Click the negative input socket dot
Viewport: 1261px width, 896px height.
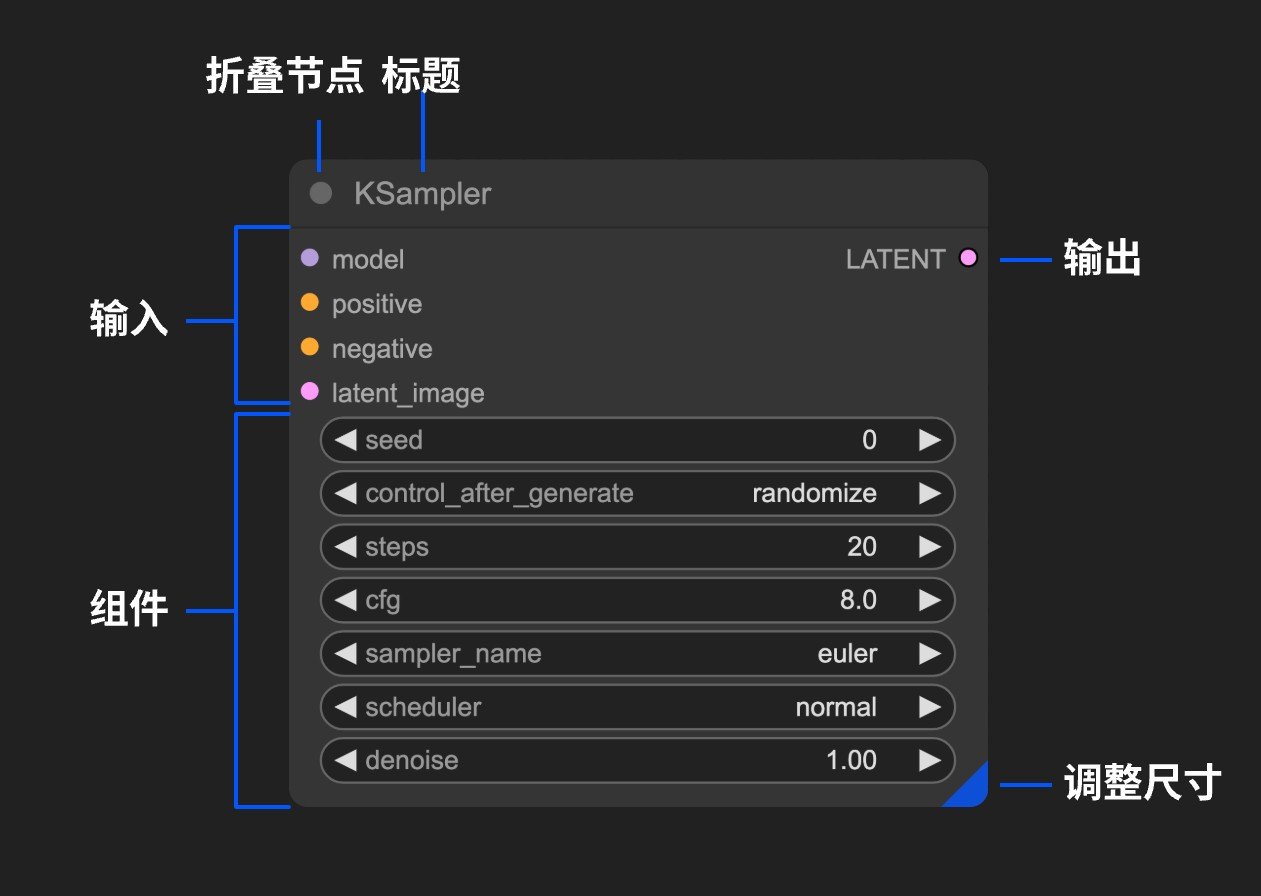[309, 347]
